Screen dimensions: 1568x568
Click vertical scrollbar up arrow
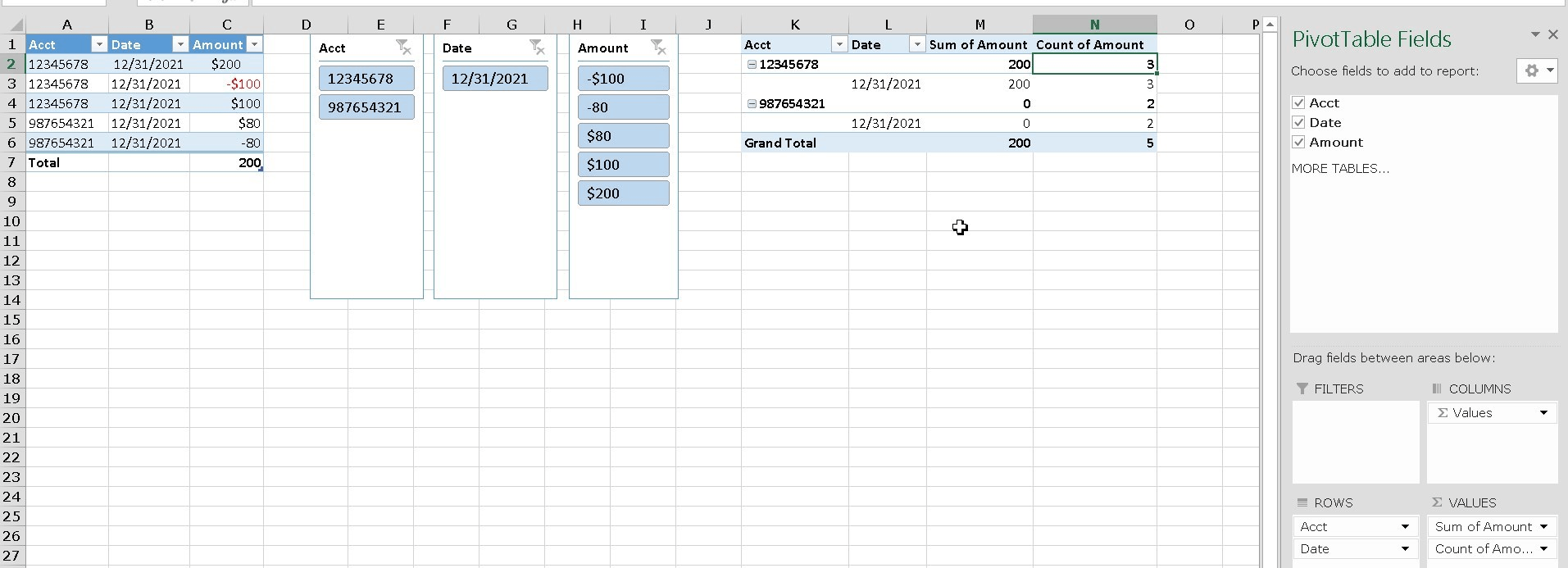coord(1270,25)
